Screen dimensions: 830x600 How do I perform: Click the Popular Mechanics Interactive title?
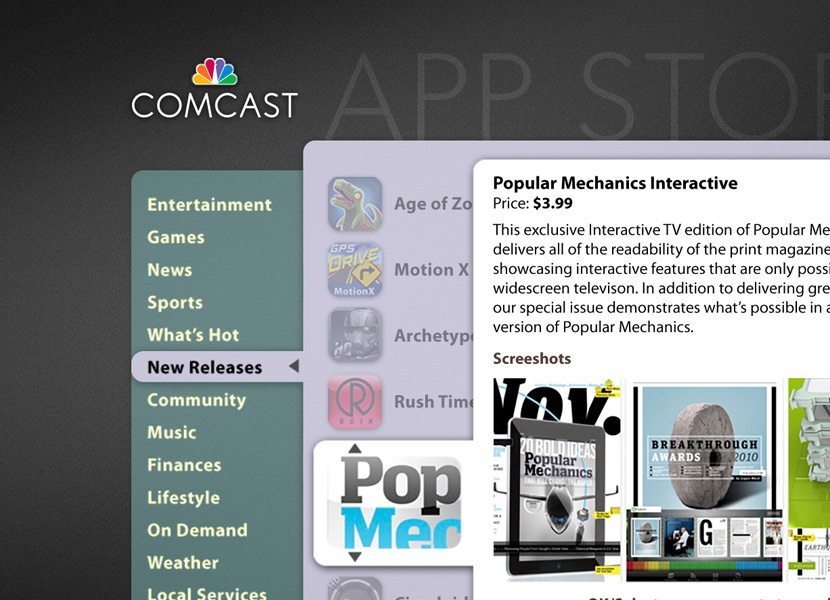click(x=615, y=183)
